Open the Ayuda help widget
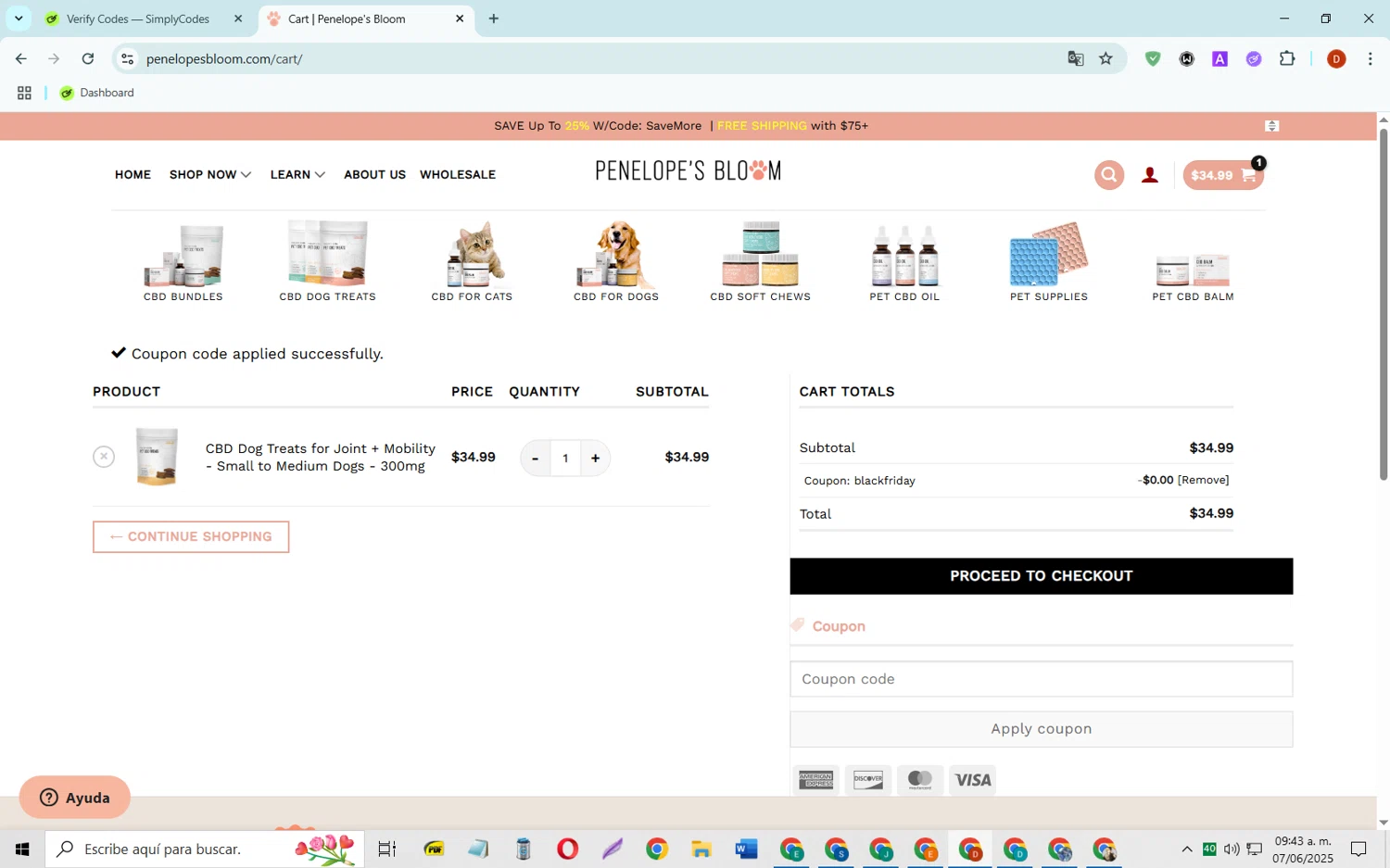The image size is (1390, 868). [75, 798]
